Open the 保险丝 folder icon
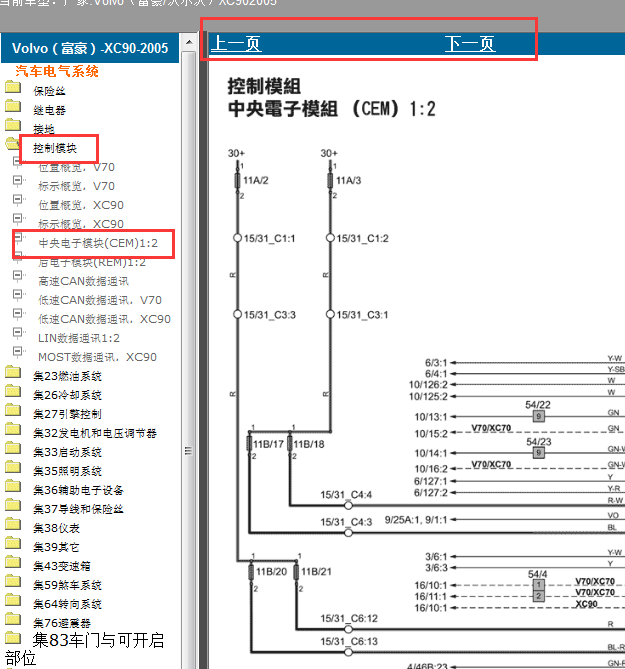This screenshot has width=625, height=669. pyautogui.click(x=13, y=87)
